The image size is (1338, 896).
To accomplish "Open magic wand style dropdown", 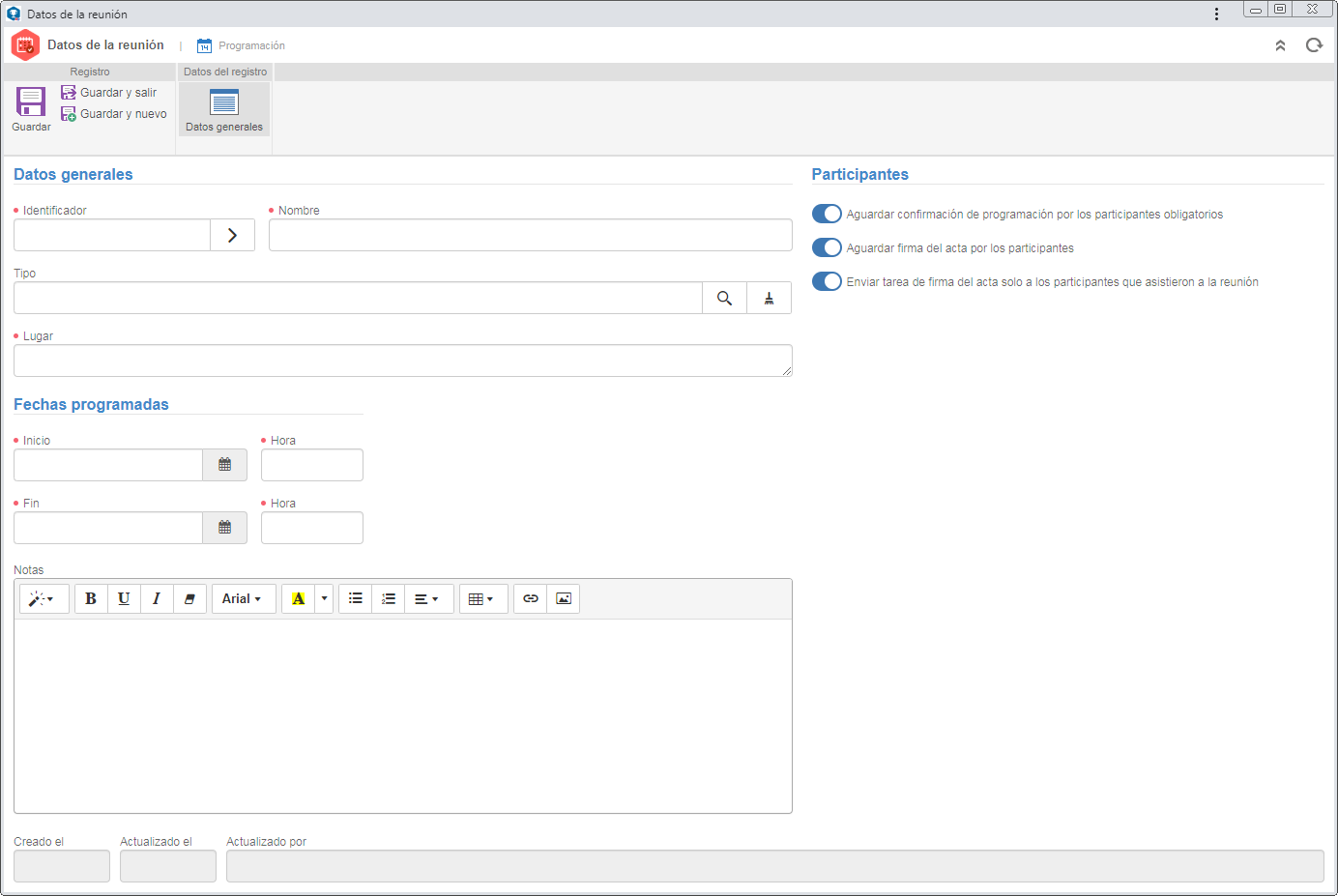I will (x=44, y=599).
